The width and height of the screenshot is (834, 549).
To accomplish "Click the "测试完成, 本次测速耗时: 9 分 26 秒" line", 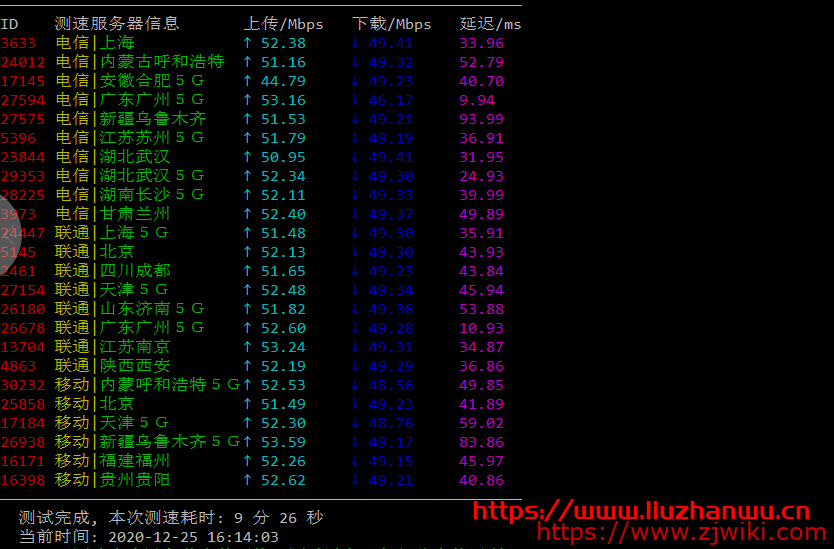I will pyautogui.click(x=171, y=518).
